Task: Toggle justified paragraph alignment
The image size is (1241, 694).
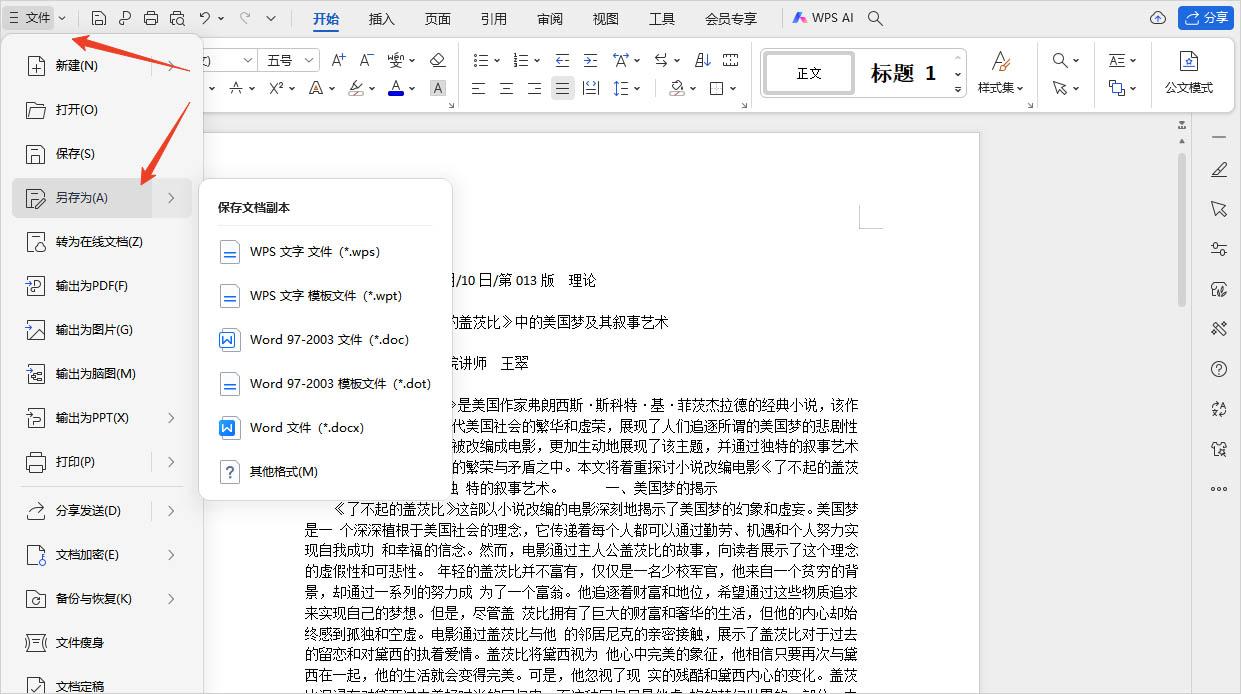Action: coord(561,87)
